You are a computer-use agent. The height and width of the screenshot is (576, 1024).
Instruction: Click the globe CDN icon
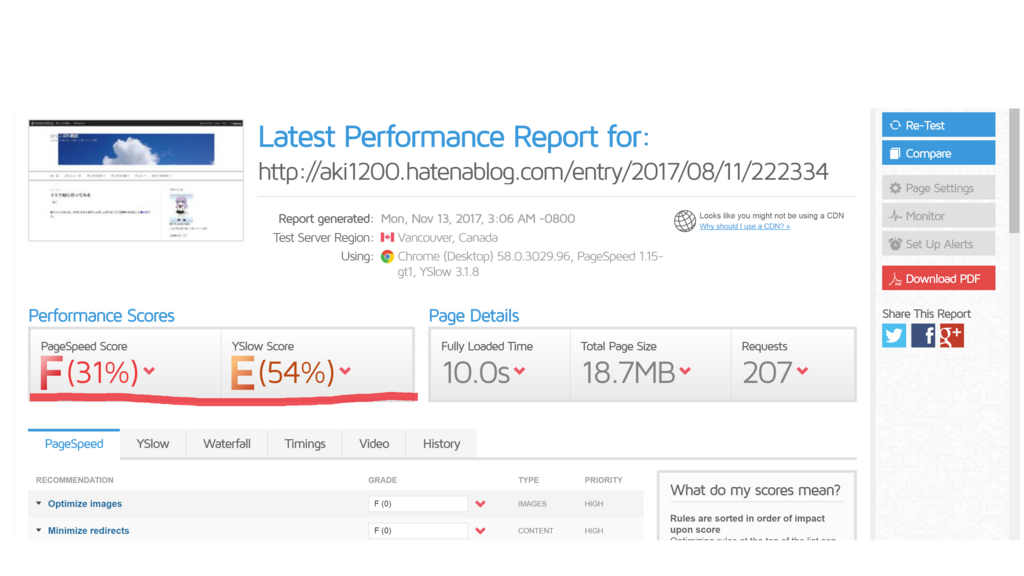pos(684,221)
